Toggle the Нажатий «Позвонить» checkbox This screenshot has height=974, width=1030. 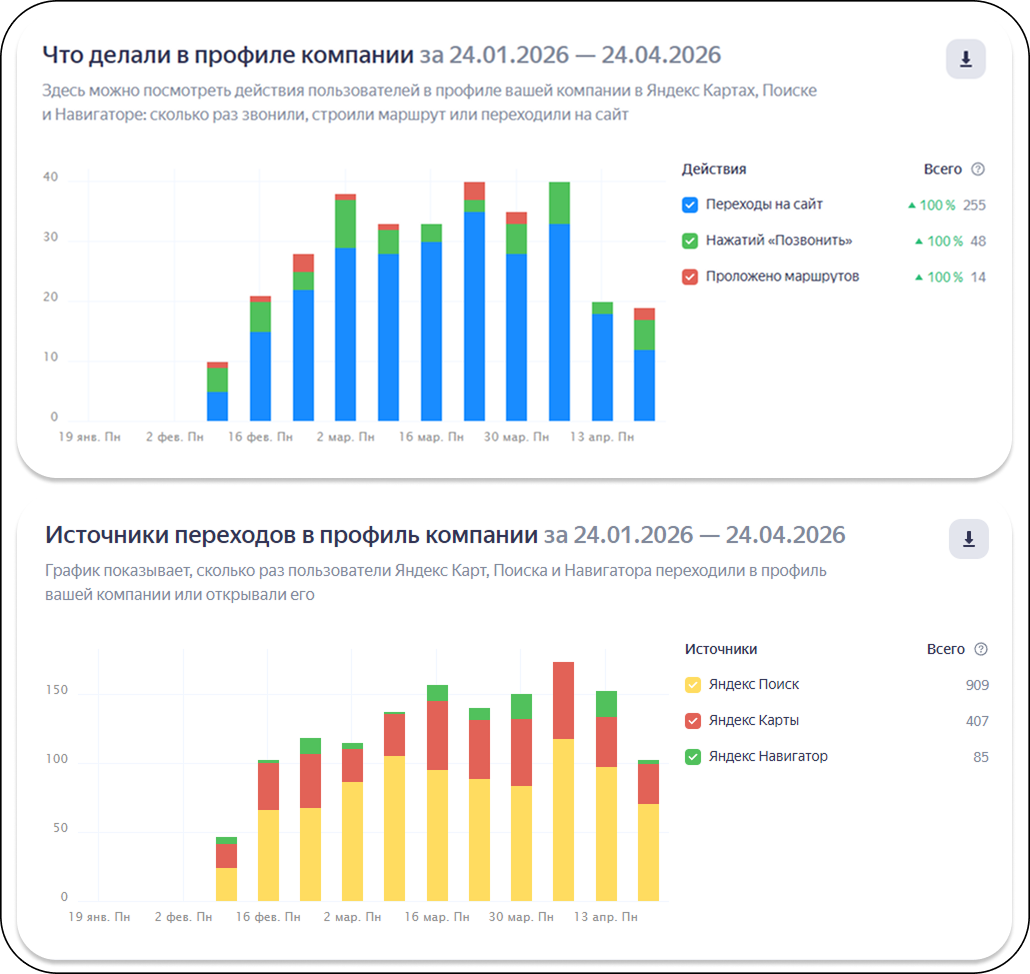[690, 241]
